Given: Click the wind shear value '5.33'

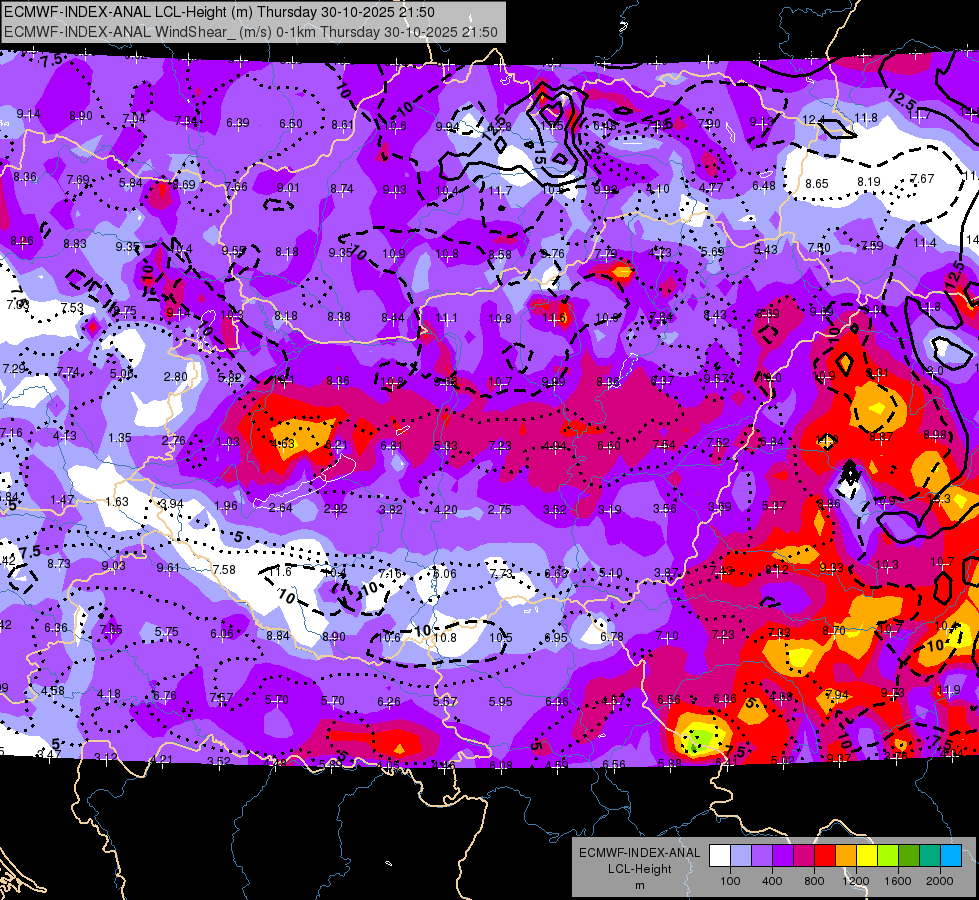Looking at the screenshot, I should [x=445, y=445].
